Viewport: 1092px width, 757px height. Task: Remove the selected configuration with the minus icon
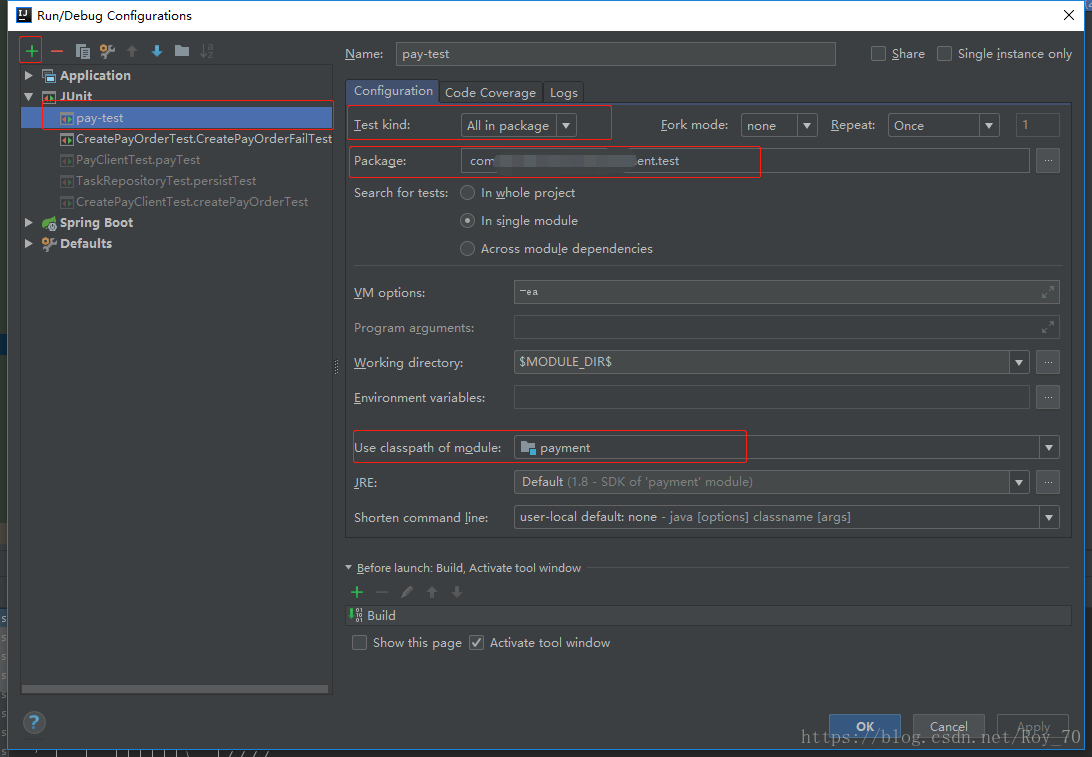57,51
